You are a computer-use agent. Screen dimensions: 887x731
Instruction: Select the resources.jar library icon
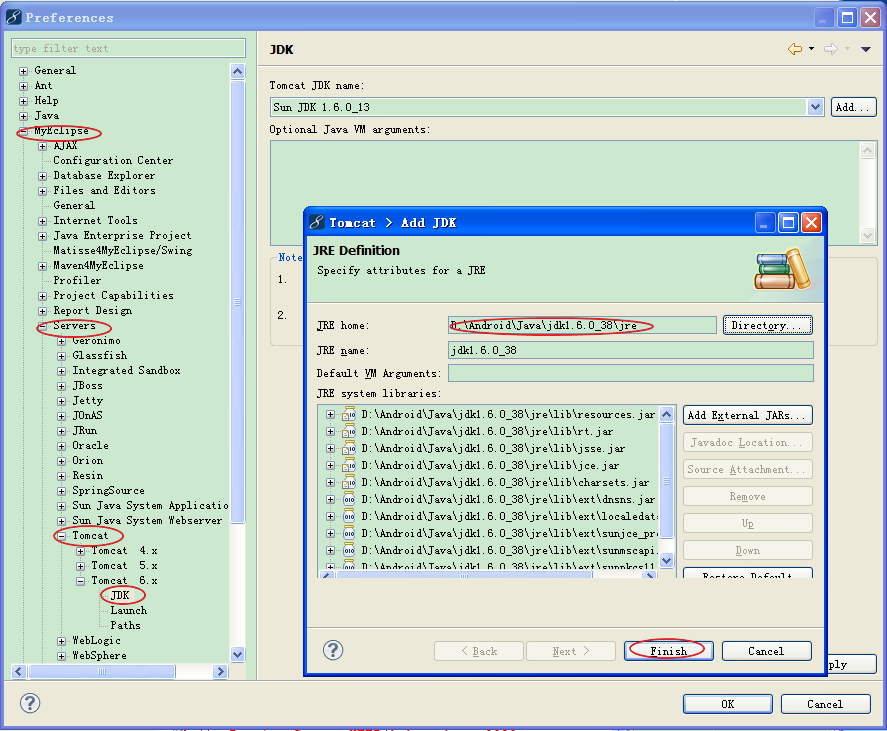coord(348,414)
